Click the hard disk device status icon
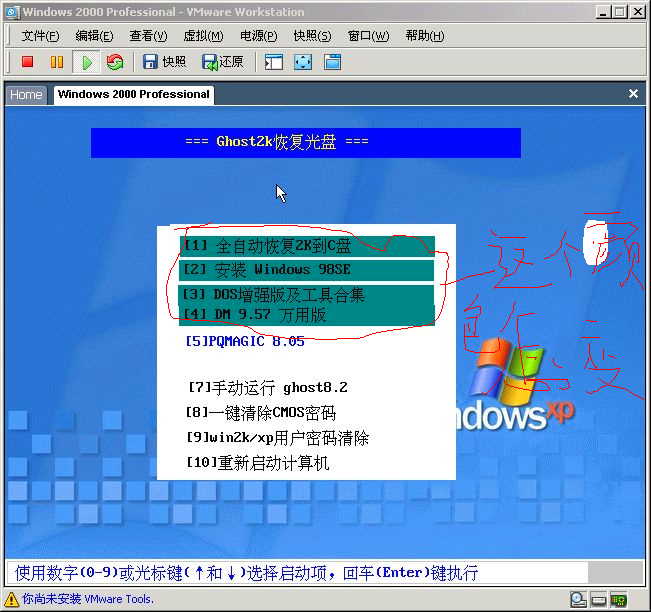Image resolution: width=651 pixels, height=612 pixels. (x=598, y=600)
